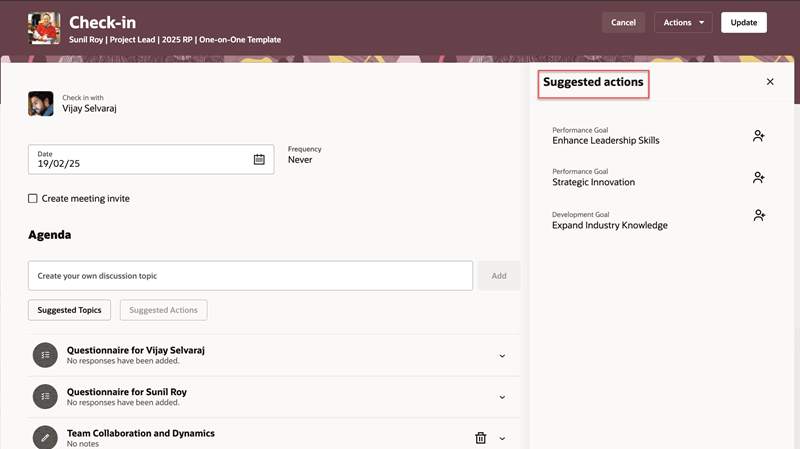Click the Suggested Actions button
The image size is (800, 449).
click(163, 310)
